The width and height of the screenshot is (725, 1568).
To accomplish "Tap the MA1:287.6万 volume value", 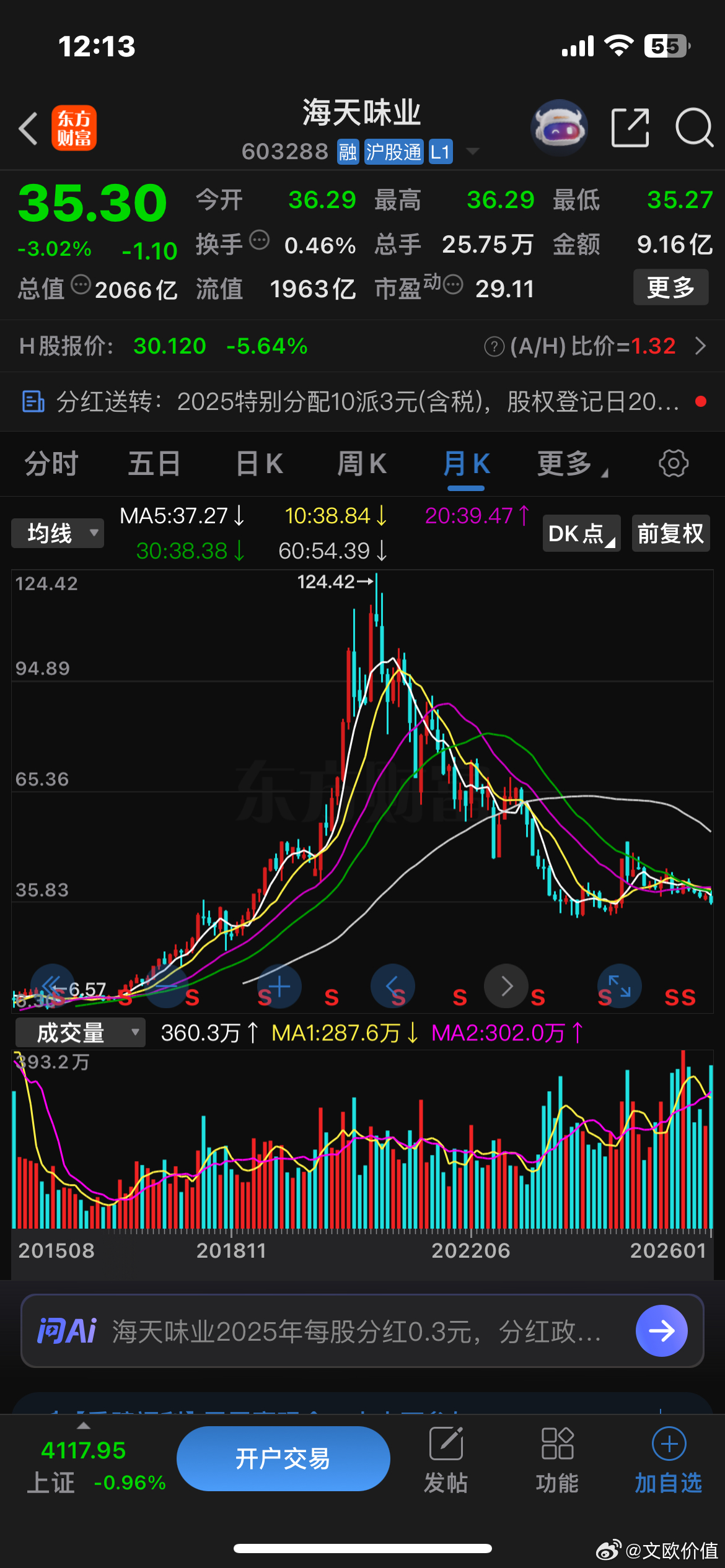I will click(x=345, y=1032).
